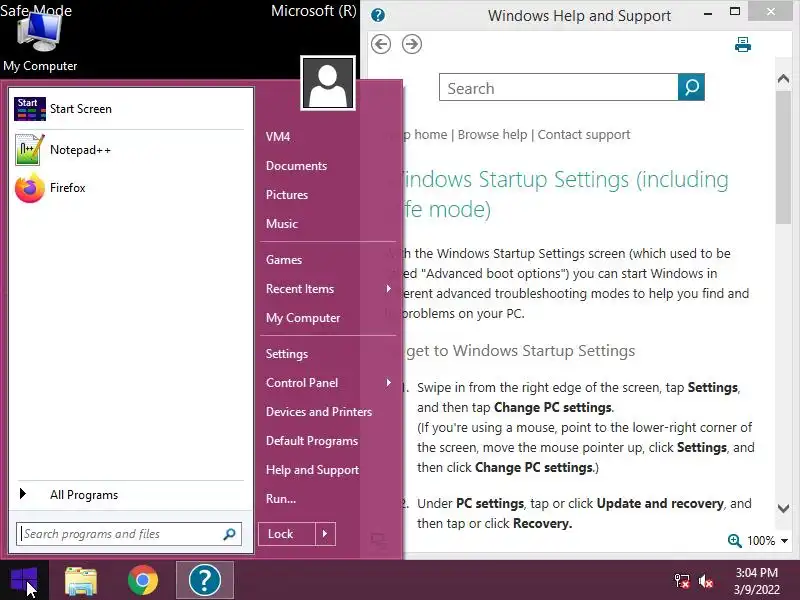Open Start Screen from start menu
The image size is (800, 600).
point(131,109)
